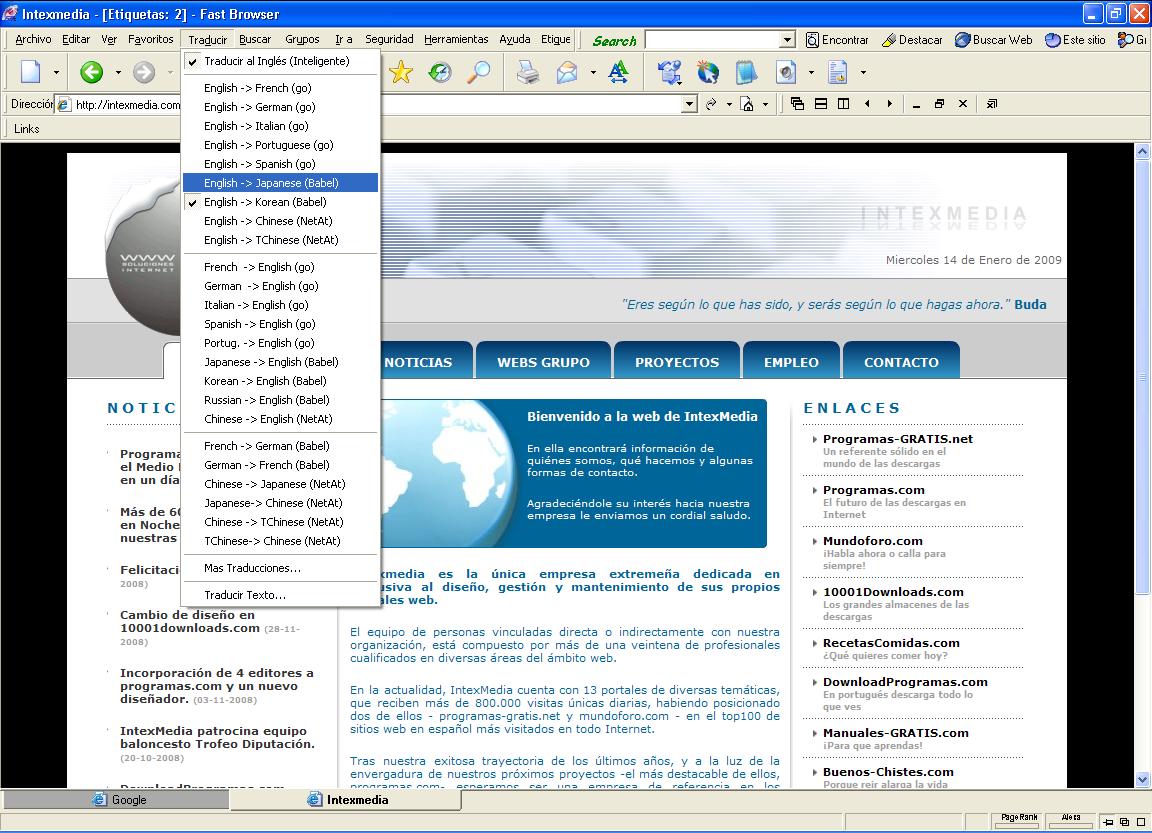Open the NOTICIAS navigation tab
1152x833 pixels.
coord(418,361)
